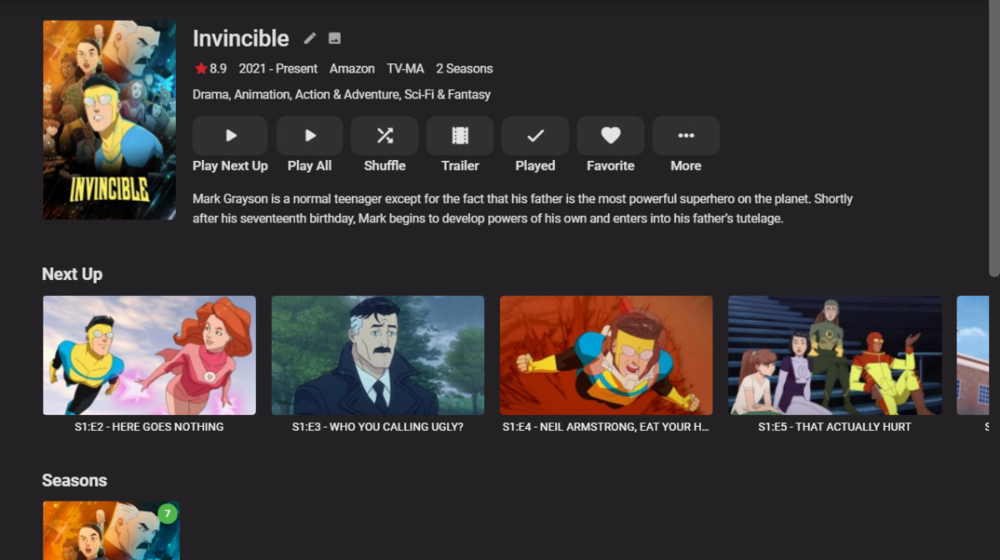Toggle the Favorite heart icon
The width and height of the screenshot is (1000, 560).
coord(610,135)
